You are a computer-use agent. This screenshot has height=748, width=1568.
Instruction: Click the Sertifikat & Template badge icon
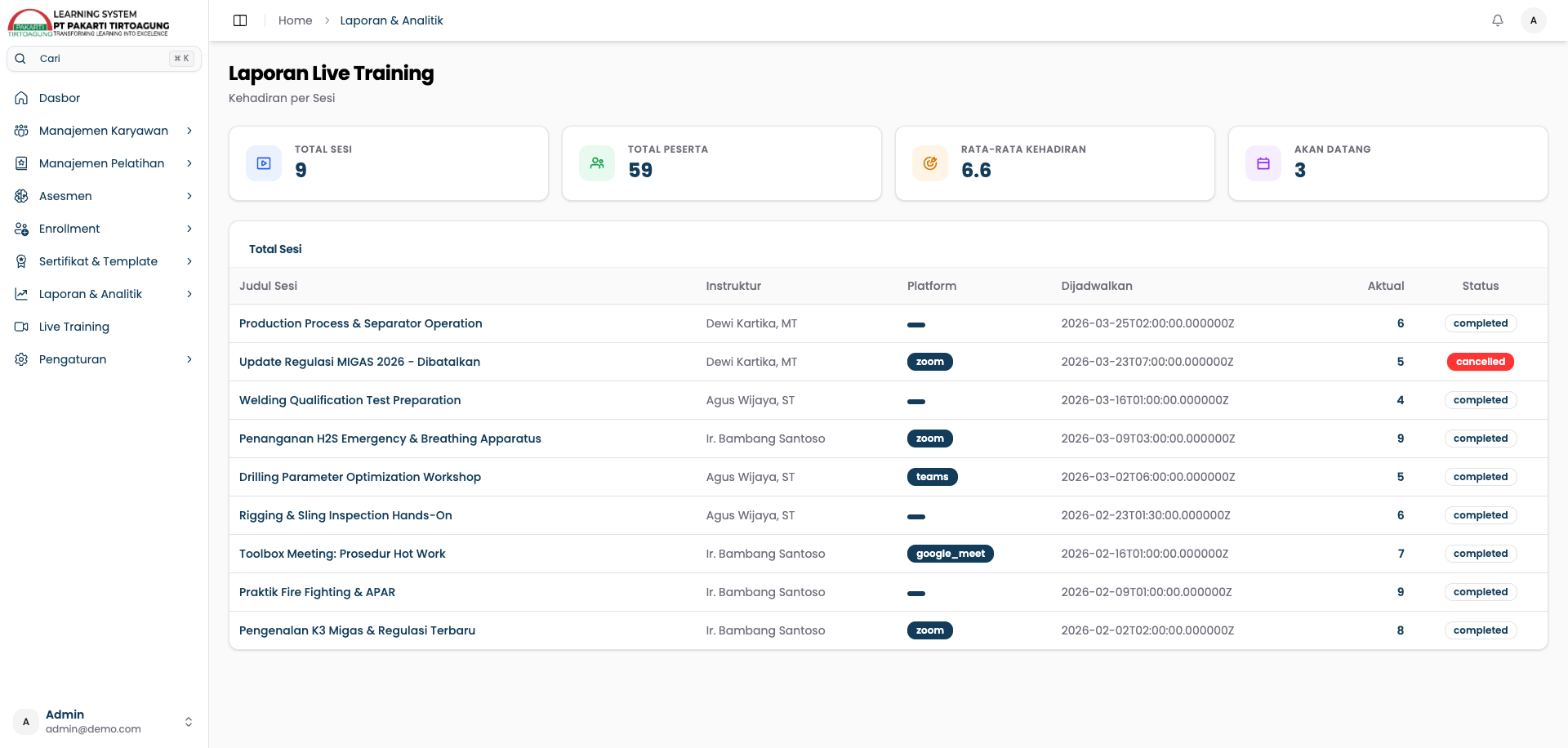(x=22, y=261)
